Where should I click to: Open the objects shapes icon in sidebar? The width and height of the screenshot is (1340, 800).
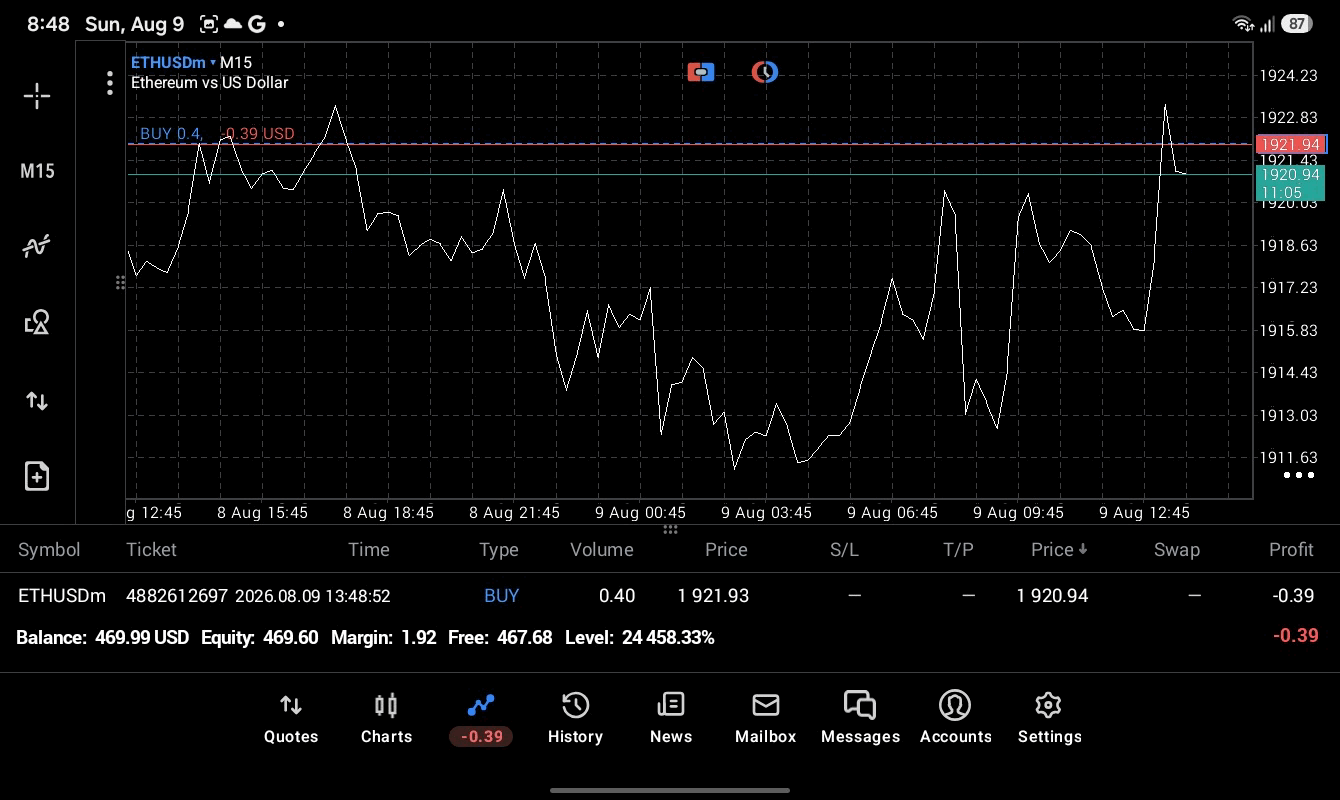[x=37, y=322]
